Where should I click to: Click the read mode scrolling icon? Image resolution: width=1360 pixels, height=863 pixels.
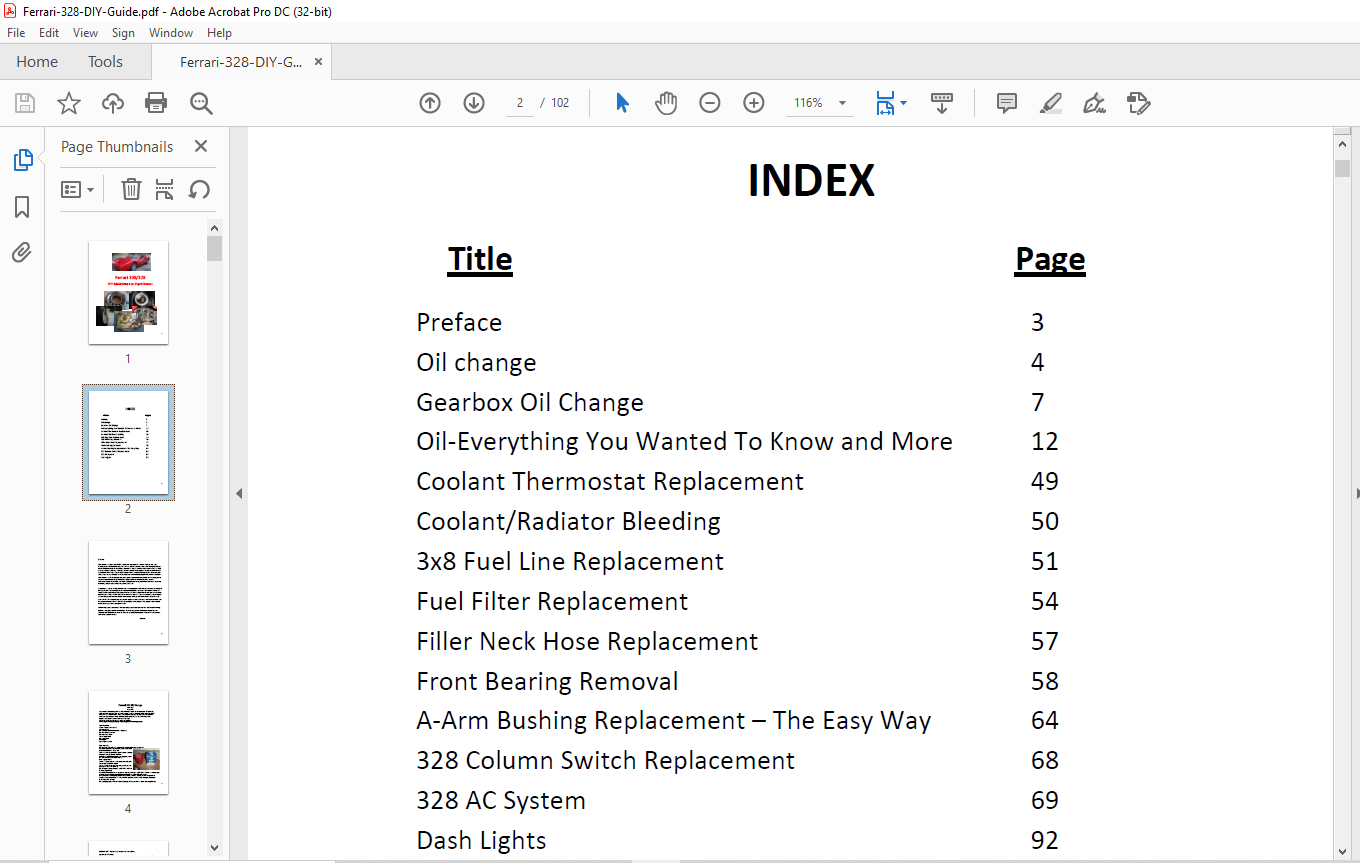(942, 103)
